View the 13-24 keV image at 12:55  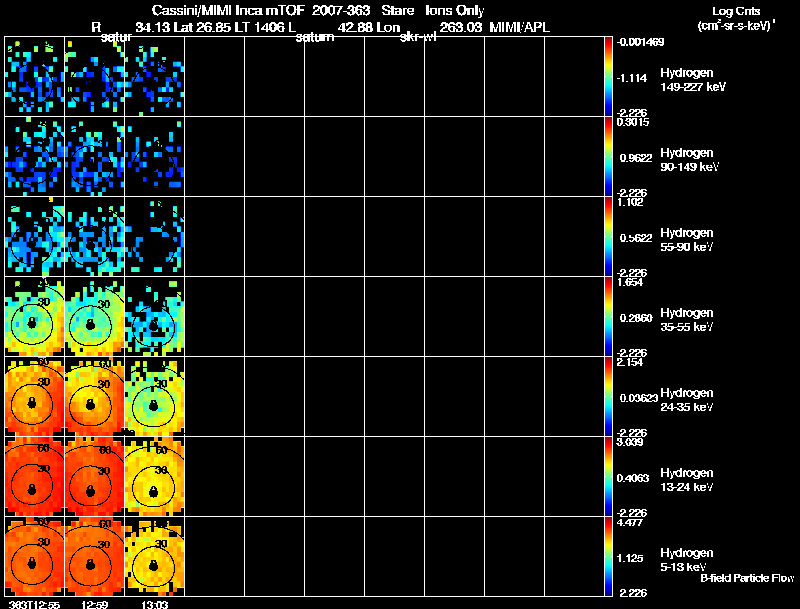[x=35, y=477]
